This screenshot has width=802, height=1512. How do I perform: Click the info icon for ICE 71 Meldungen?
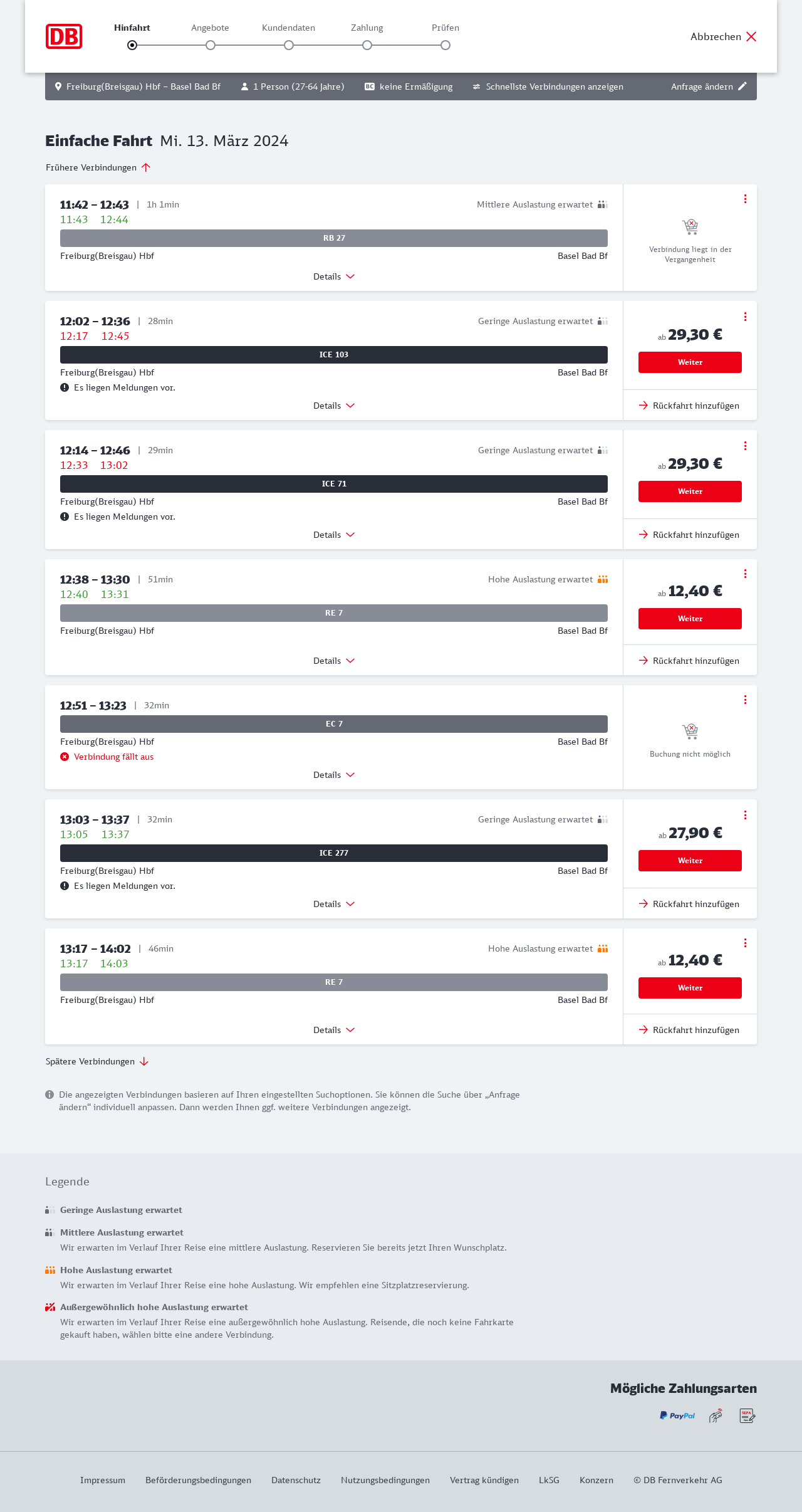coord(65,517)
